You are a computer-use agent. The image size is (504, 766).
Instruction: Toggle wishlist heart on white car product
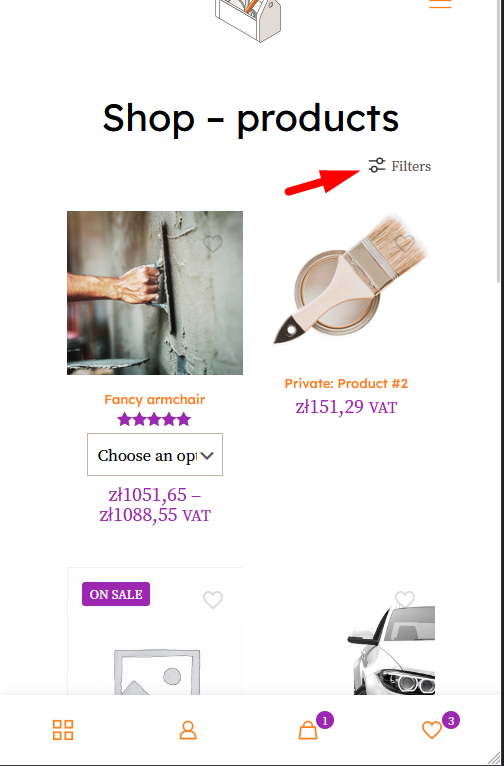pos(405,599)
